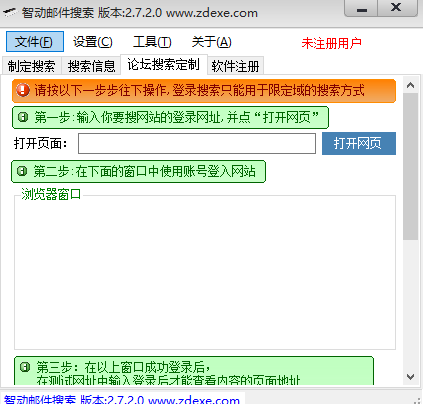Click the scrollbar up arrow
The height and width of the screenshot is (404, 423).
[x=410, y=85]
